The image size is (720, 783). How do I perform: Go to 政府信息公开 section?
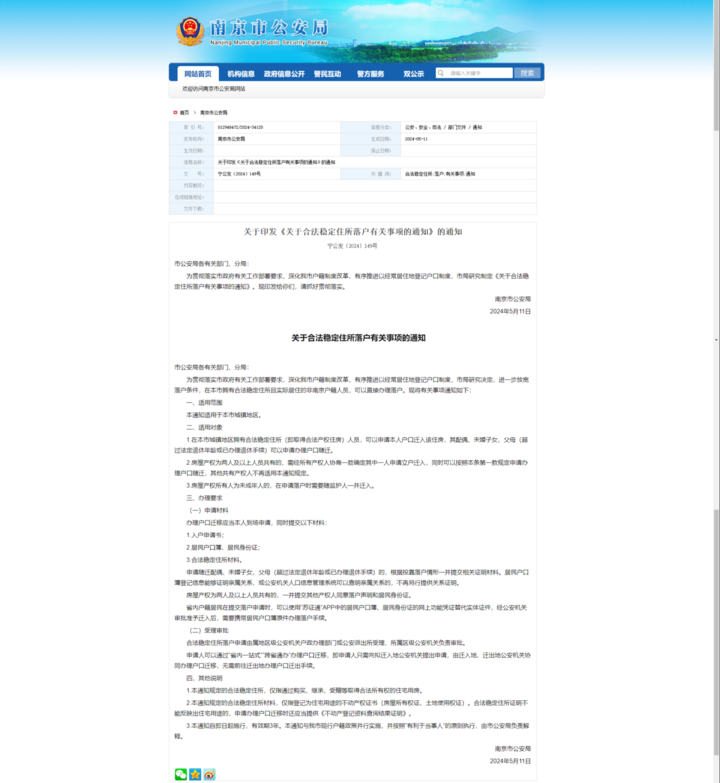click(x=284, y=74)
